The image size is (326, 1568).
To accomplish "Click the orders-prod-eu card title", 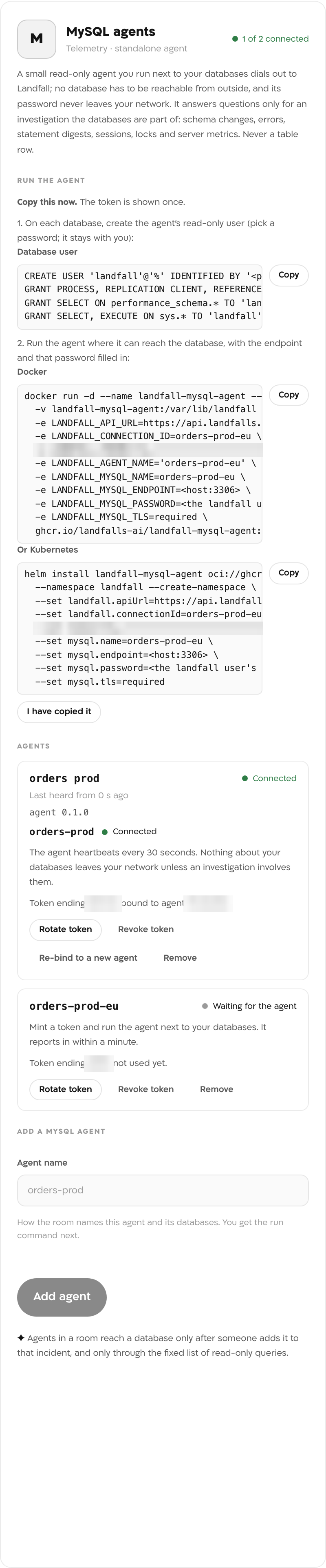I will [x=74, y=1006].
